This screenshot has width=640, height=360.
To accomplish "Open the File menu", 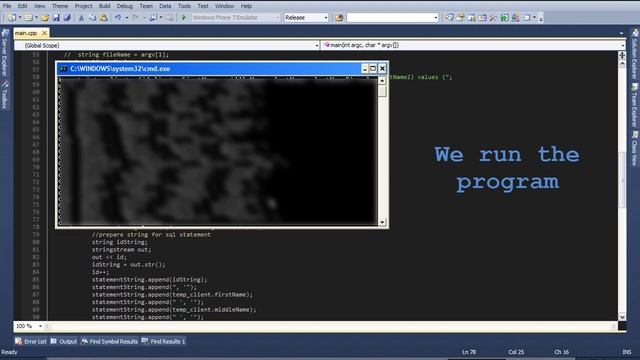I will click(7, 6).
